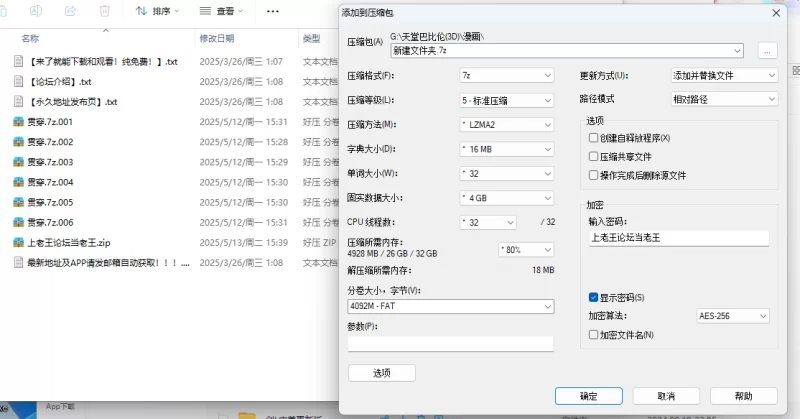Image resolution: width=800 pixels, height=419 pixels.
Task: Click date 2025/3/26/周三 1:07
Action: pyautogui.click(x=241, y=61)
